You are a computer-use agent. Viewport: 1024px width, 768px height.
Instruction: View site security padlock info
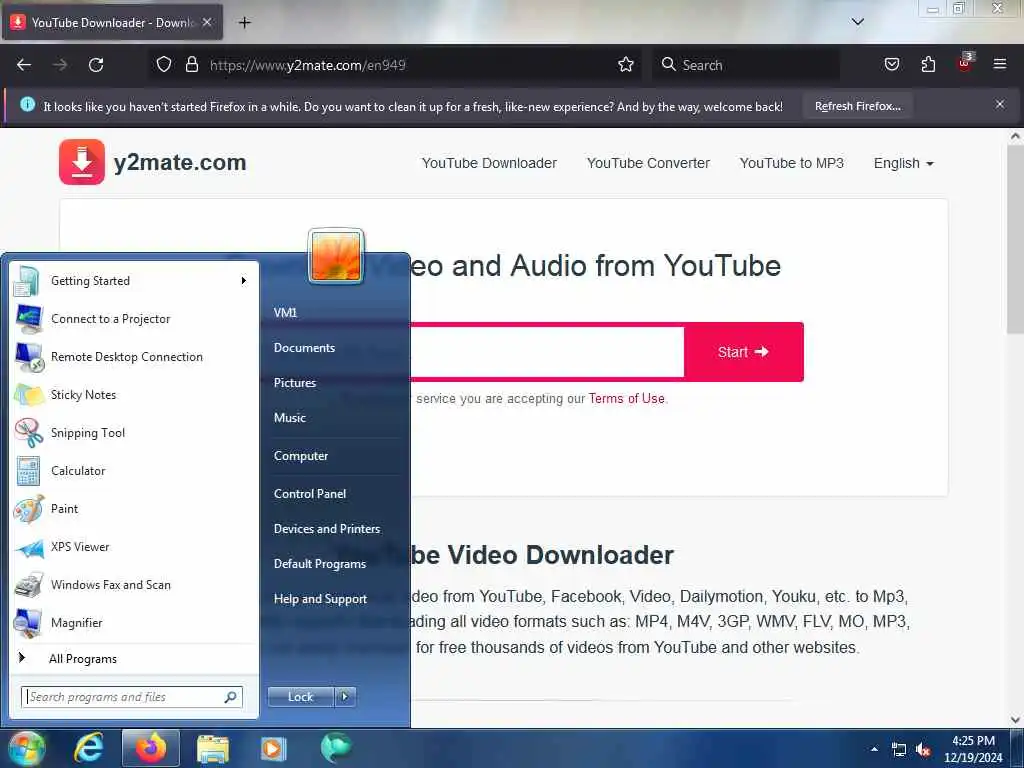click(191, 65)
